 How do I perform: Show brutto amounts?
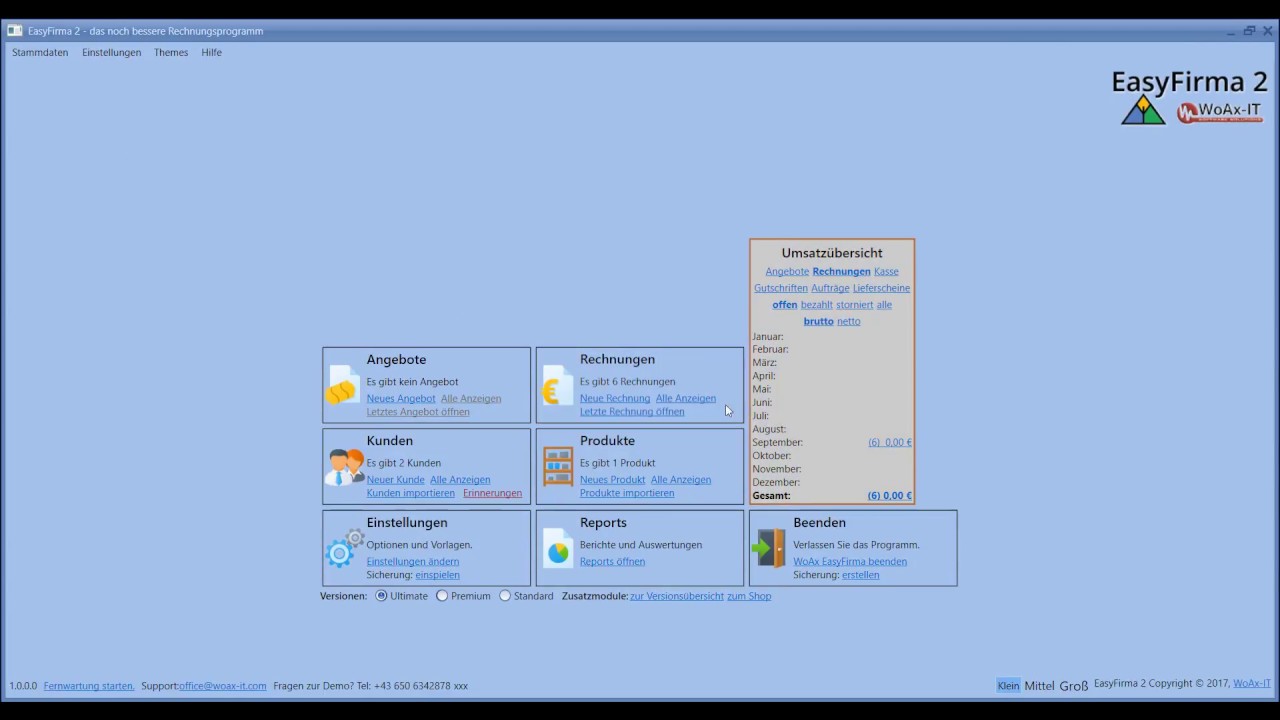[819, 321]
